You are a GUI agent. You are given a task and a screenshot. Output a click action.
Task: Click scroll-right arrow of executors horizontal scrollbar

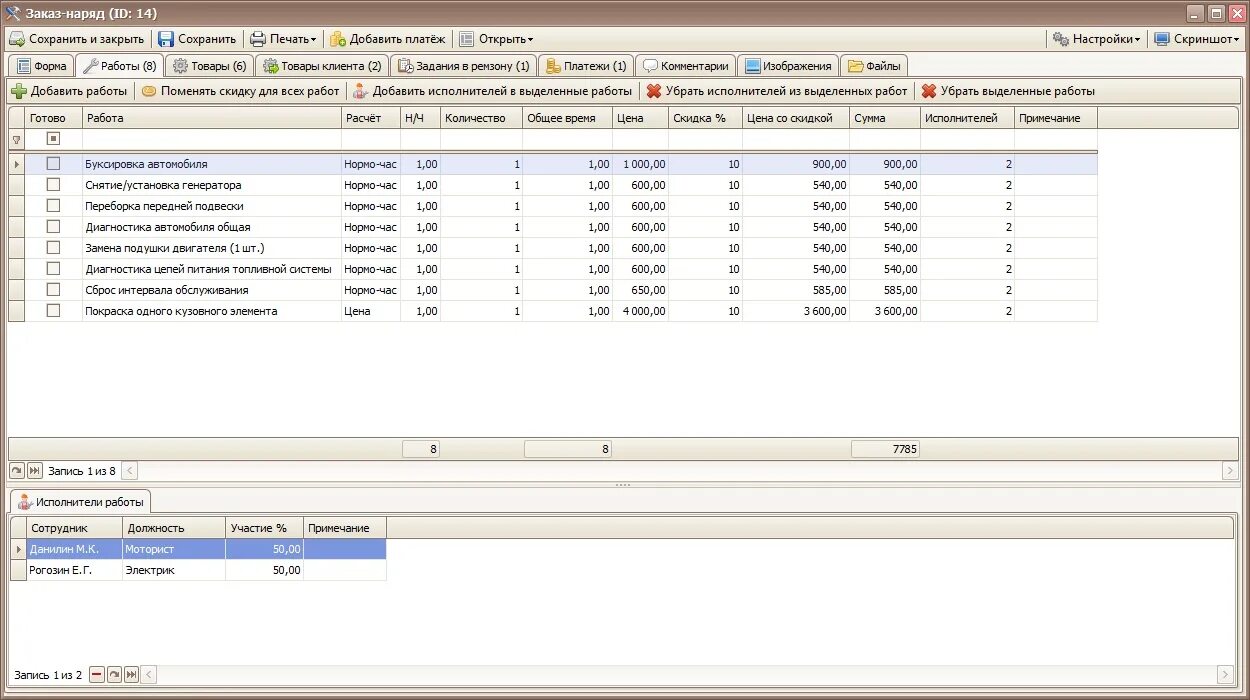tap(1224, 675)
